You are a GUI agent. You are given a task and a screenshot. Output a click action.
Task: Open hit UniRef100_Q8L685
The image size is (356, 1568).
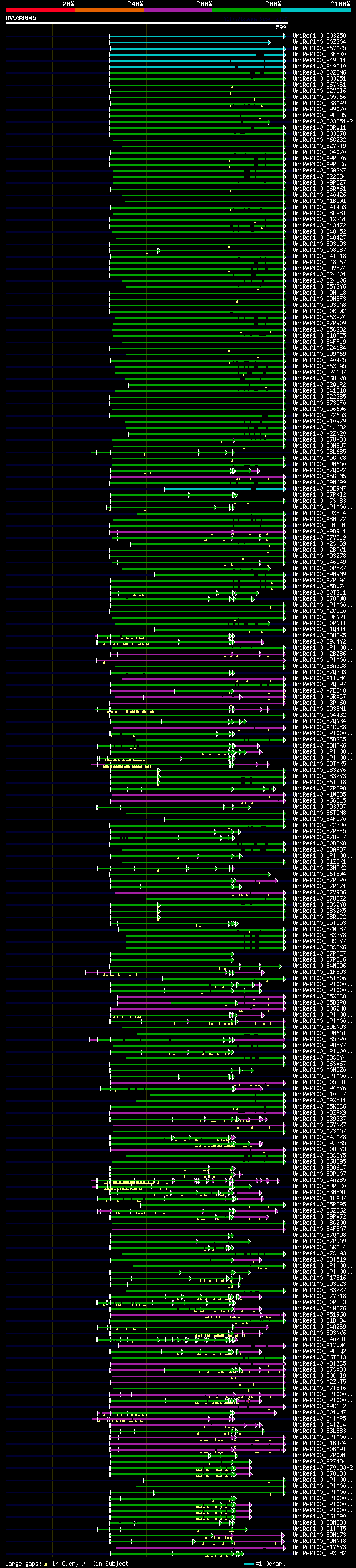coord(319,452)
